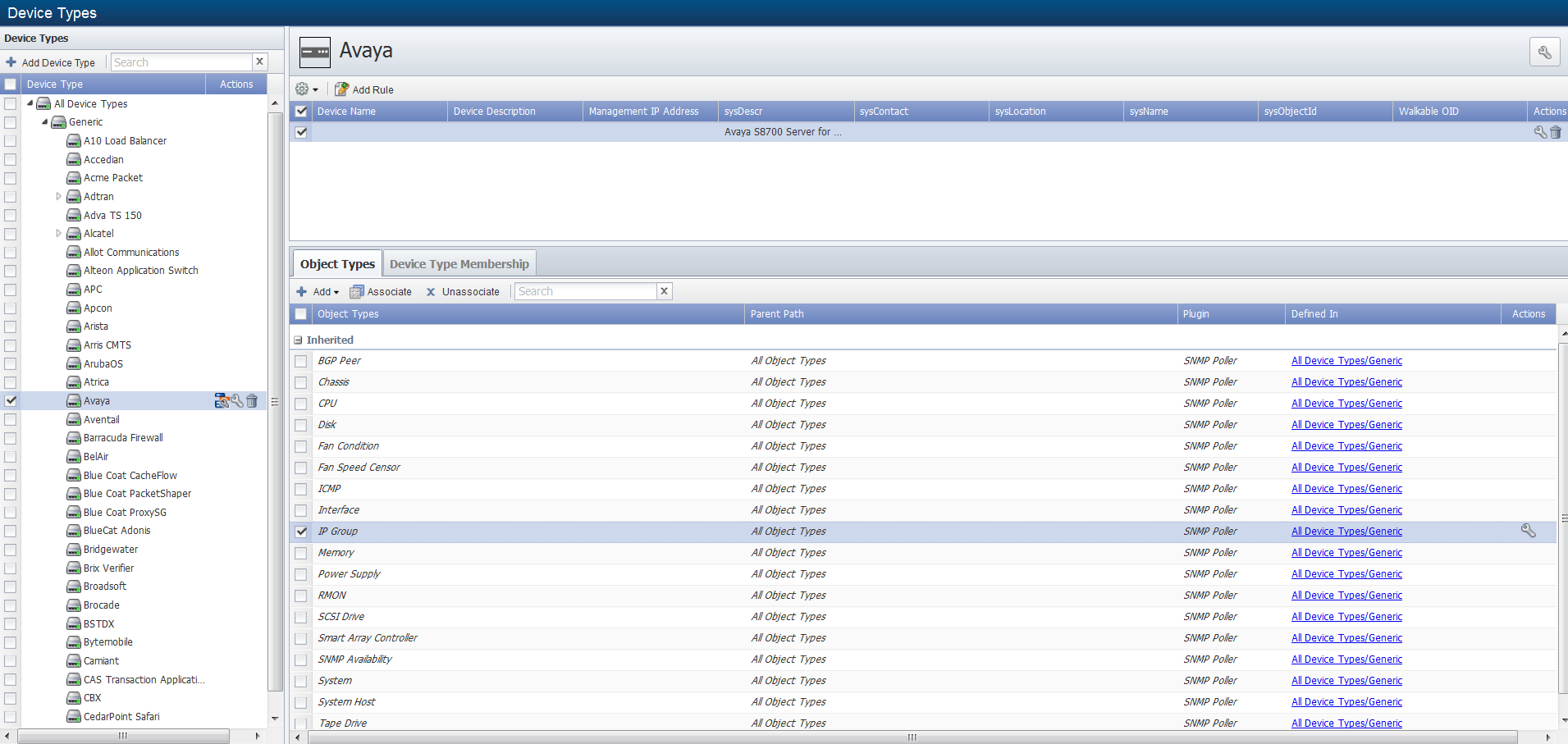1568x744 pixels.
Task: Open All Device Types/Generic link on BGP Peer row
Action: click(1346, 361)
